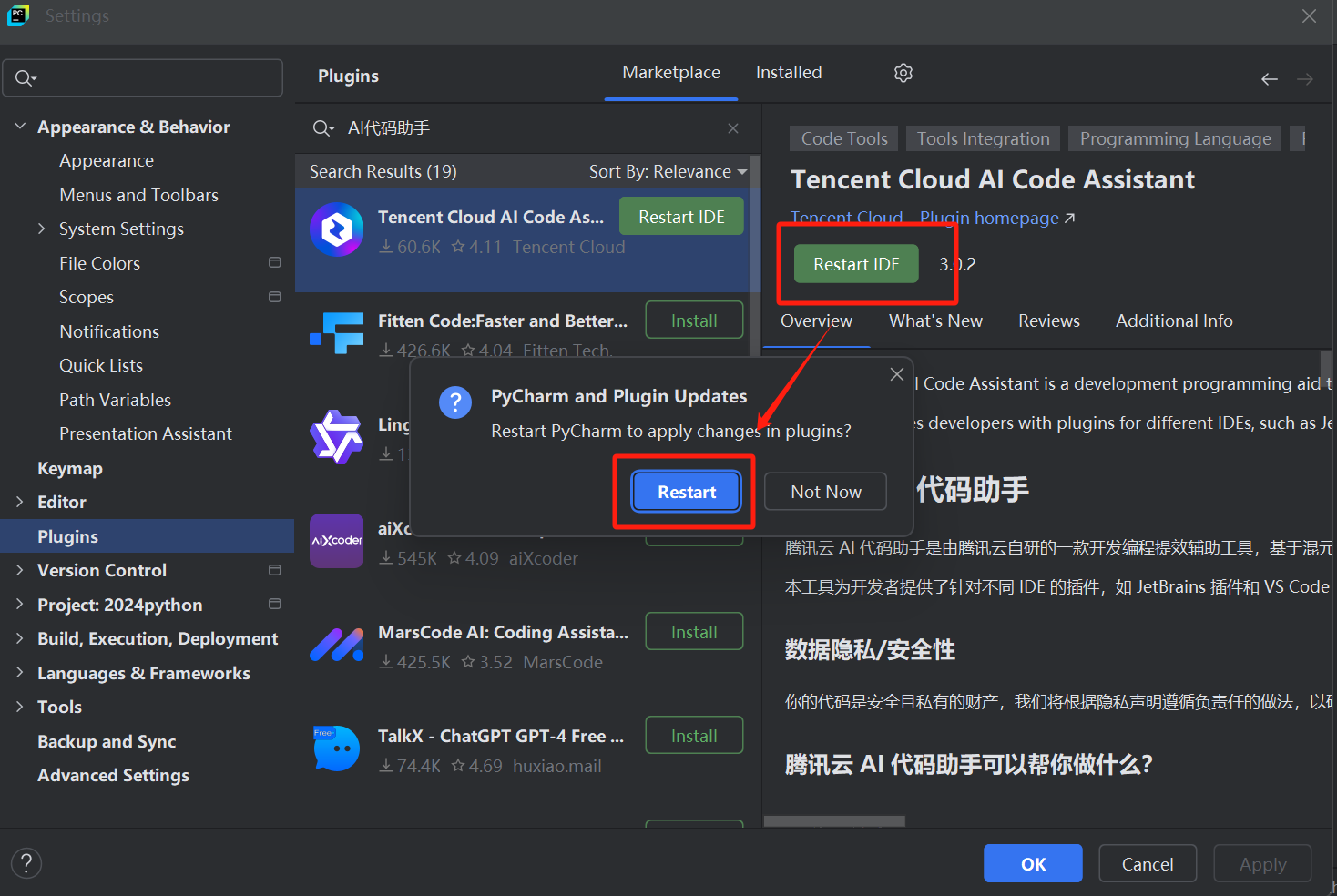The width and height of the screenshot is (1337, 896).
Task: Expand Build, Execution, Deployment section
Action: [19, 638]
